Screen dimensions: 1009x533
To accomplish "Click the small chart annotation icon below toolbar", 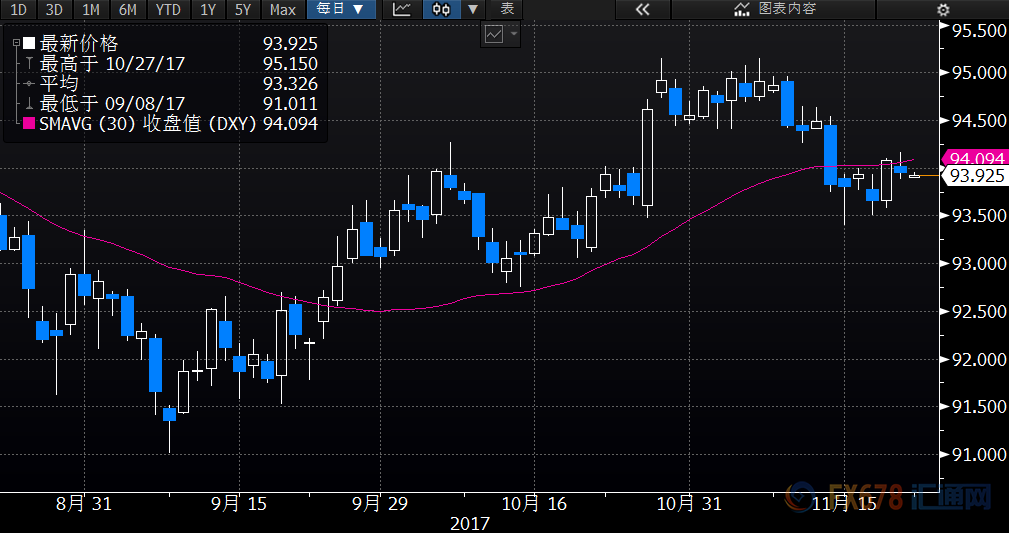I will 494,34.
